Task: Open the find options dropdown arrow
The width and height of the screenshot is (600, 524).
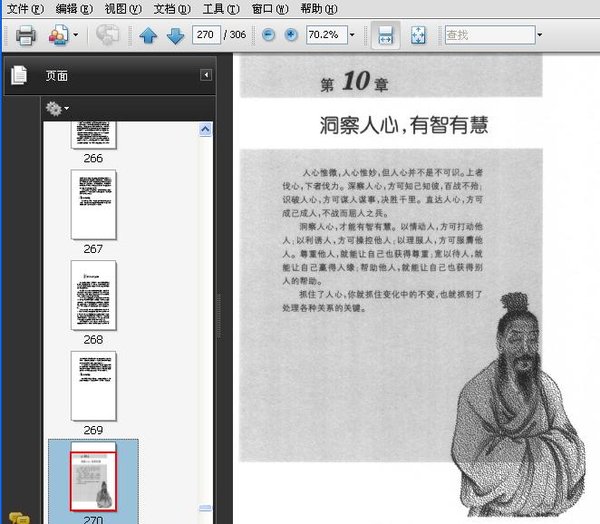Action: pos(540,35)
